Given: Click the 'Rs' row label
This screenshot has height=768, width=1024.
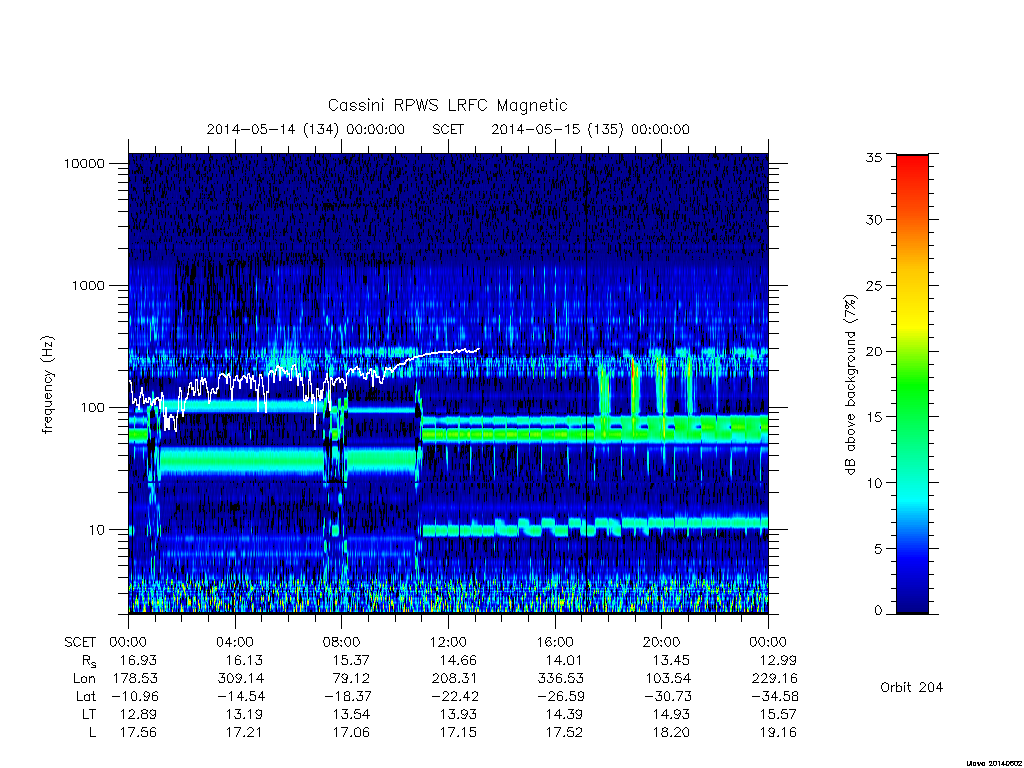Looking at the screenshot, I should click(x=89, y=662).
